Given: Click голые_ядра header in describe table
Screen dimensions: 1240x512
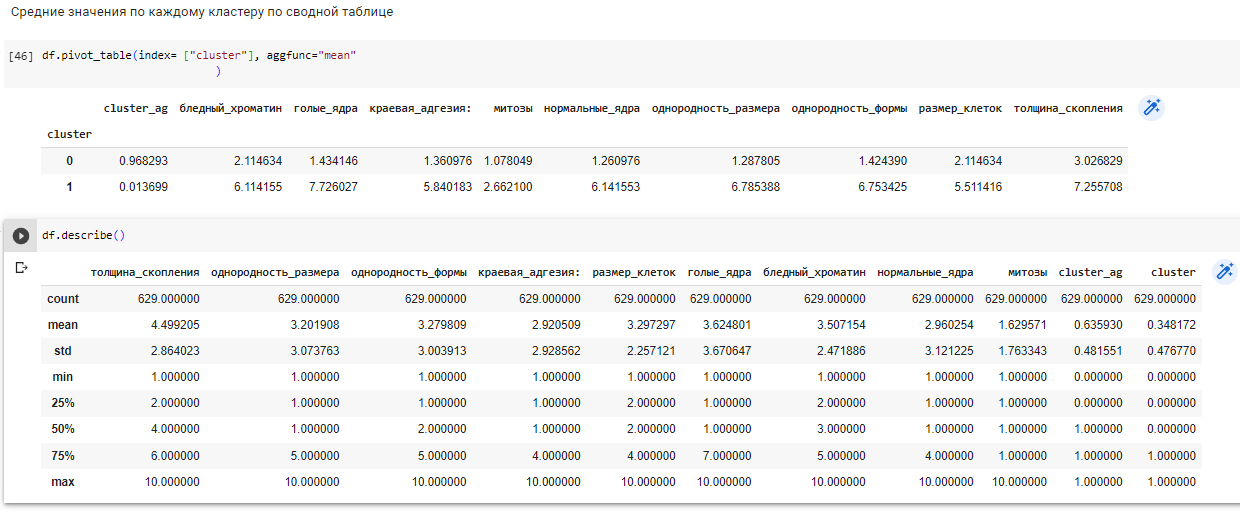Looking at the screenshot, I should pyautogui.click(x=720, y=272).
